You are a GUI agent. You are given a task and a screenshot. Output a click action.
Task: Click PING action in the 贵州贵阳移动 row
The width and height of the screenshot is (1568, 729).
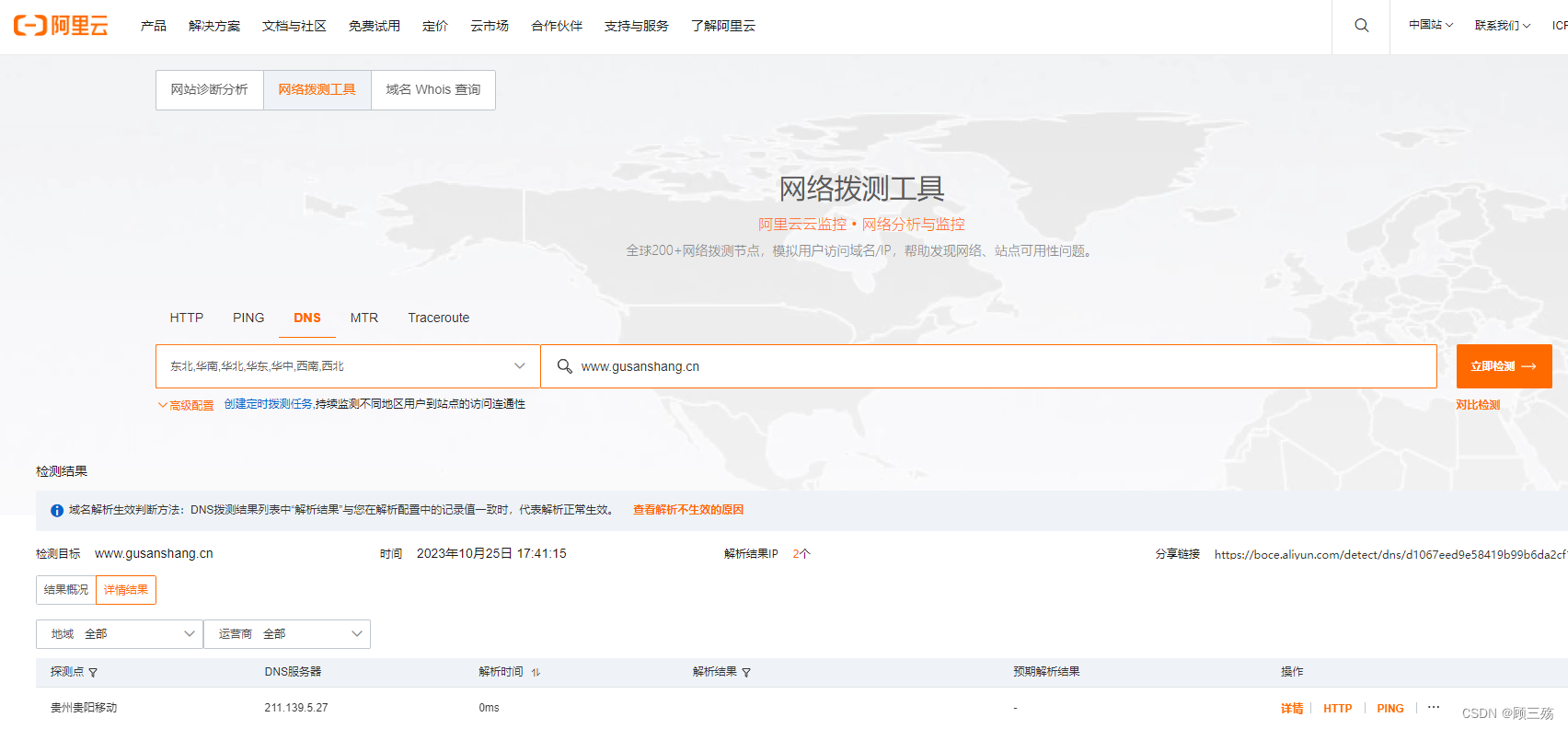point(1390,709)
